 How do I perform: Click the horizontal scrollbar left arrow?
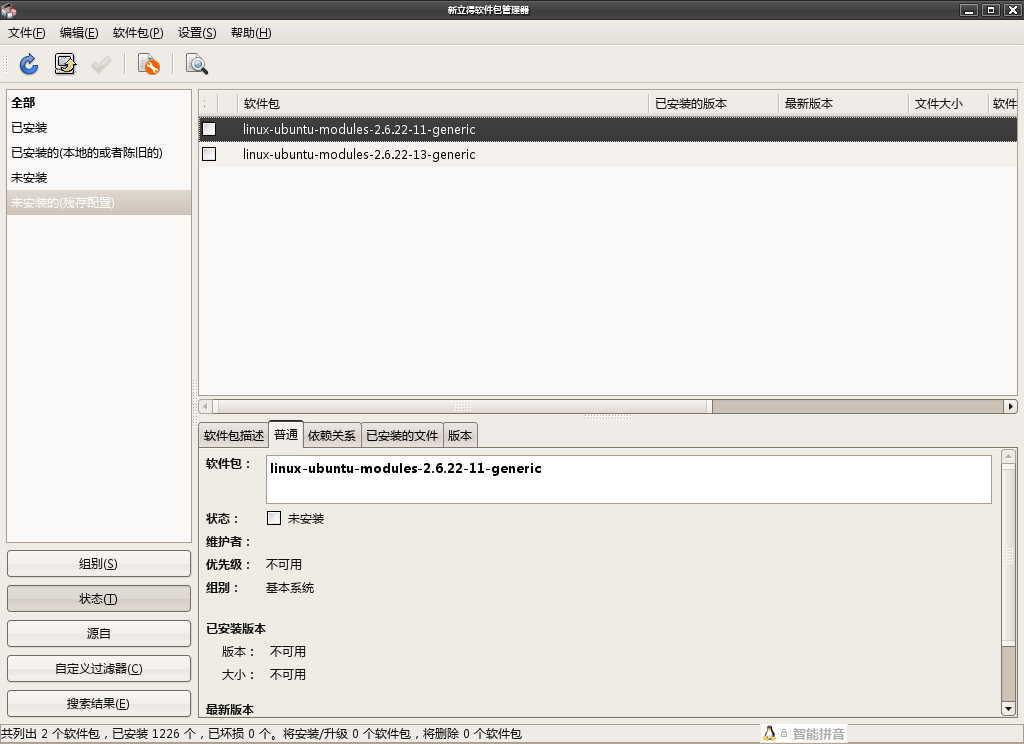pos(205,406)
